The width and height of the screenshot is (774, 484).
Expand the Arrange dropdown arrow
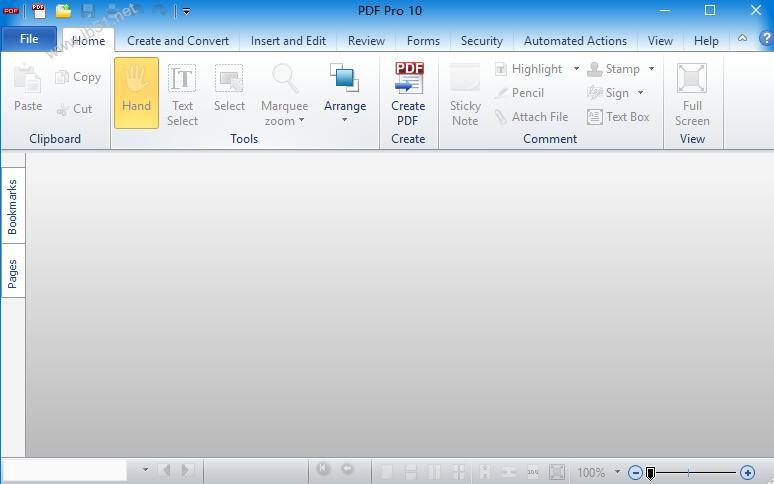345,120
